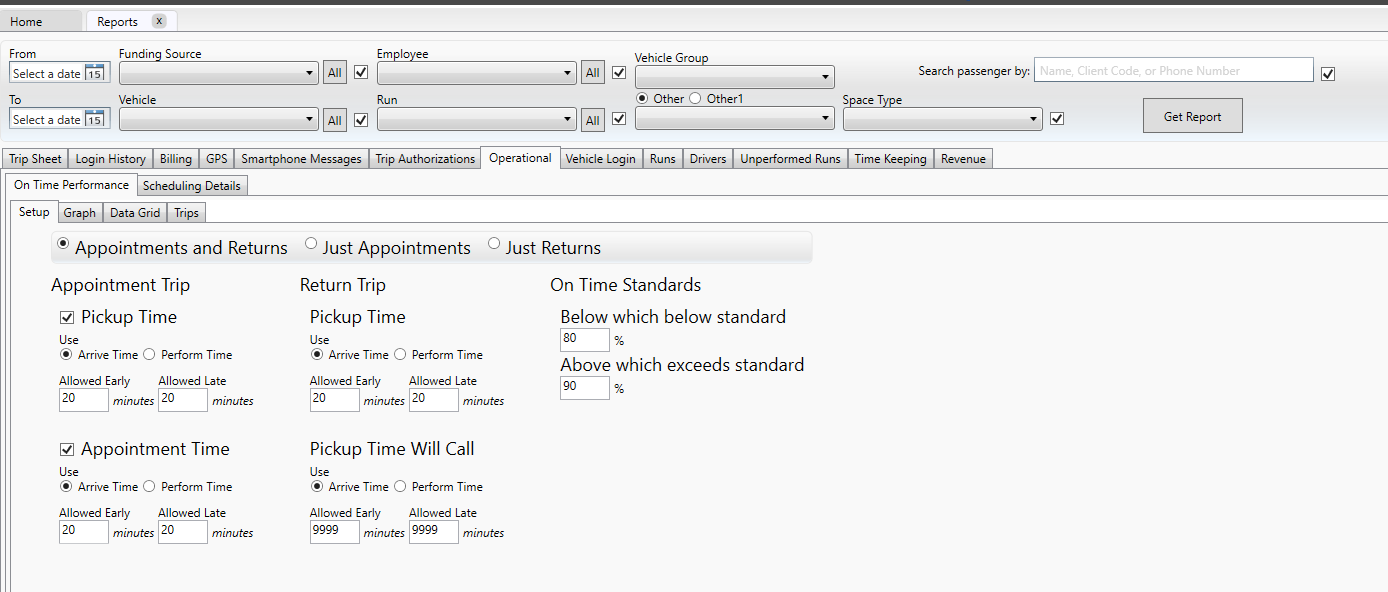The height and width of the screenshot is (592, 1388).
Task: Click the All button next to Vehicle
Action: point(334,119)
